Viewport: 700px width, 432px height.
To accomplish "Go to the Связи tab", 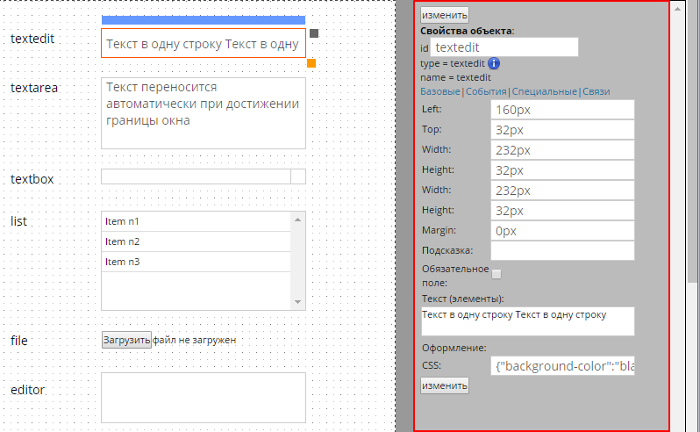I will click(x=596, y=92).
